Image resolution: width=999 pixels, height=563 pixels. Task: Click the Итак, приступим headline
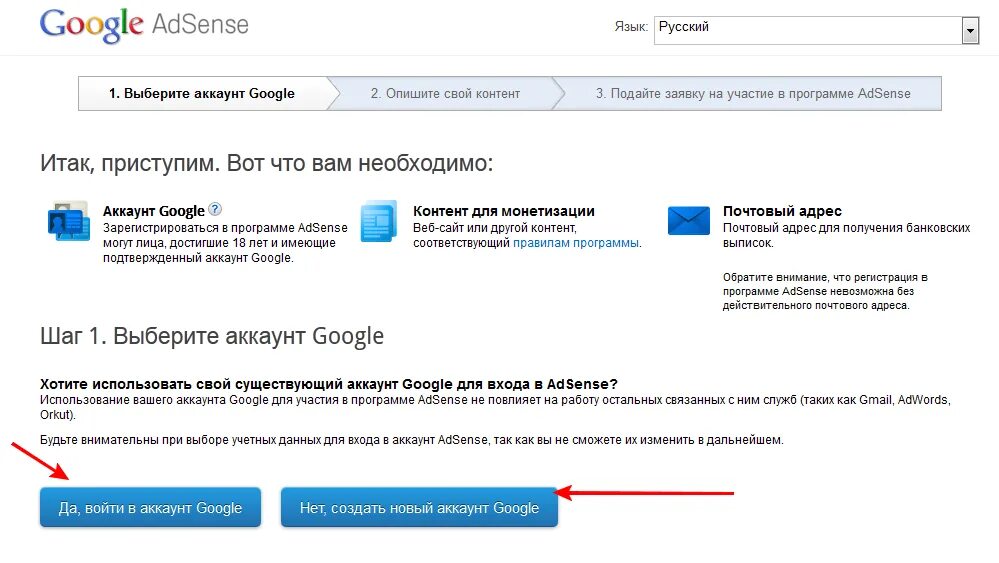point(267,163)
